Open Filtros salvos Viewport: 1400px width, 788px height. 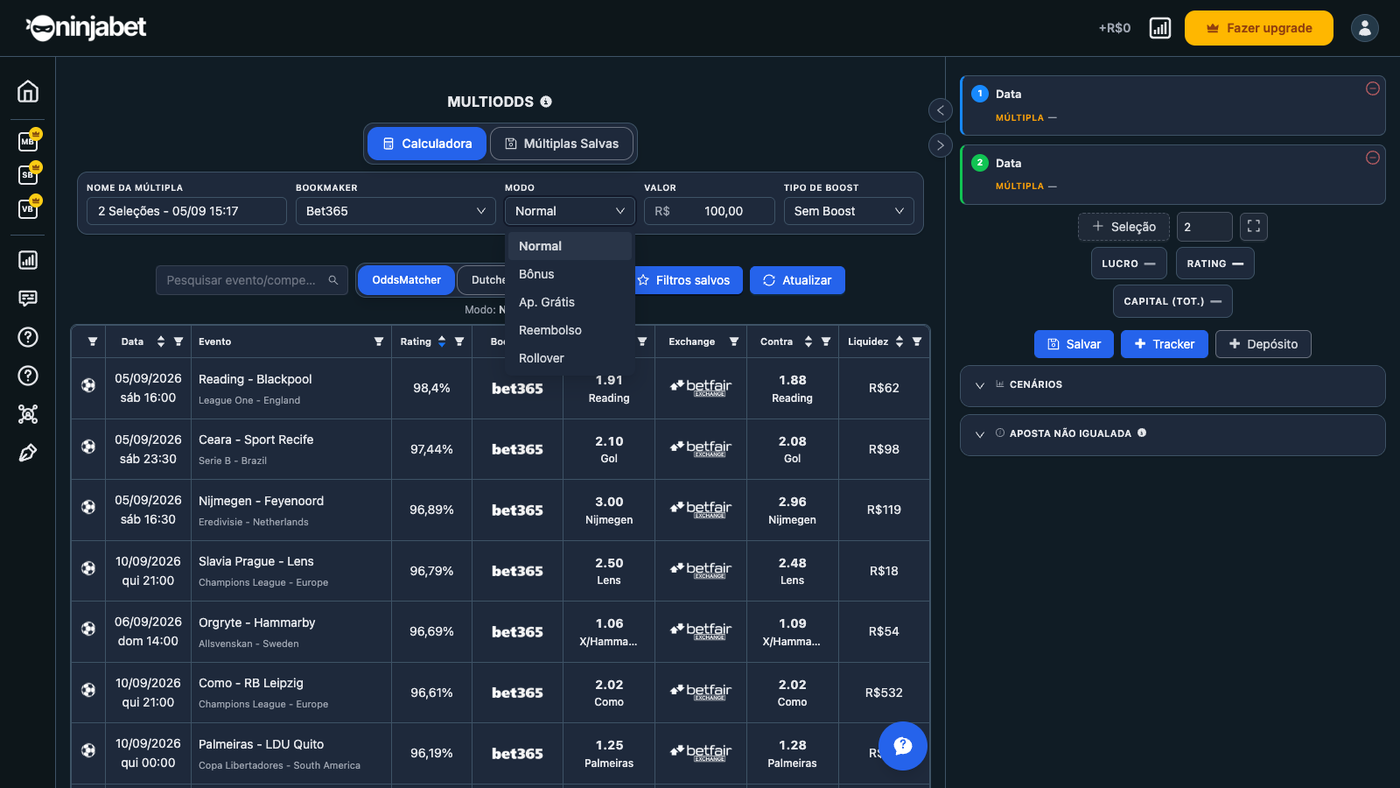(685, 280)
